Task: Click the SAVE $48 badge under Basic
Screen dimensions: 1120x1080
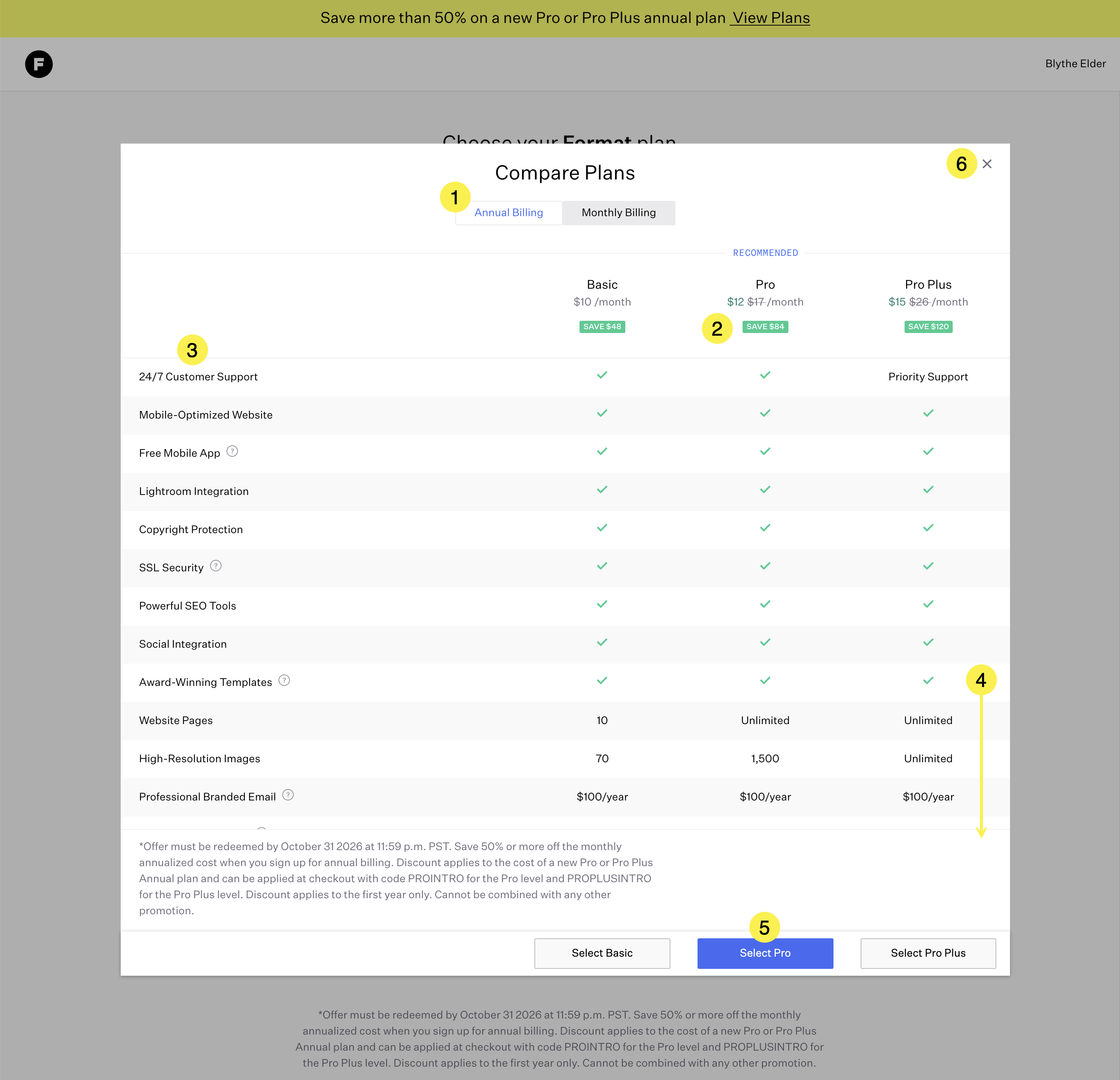Action: pos(602,327)
